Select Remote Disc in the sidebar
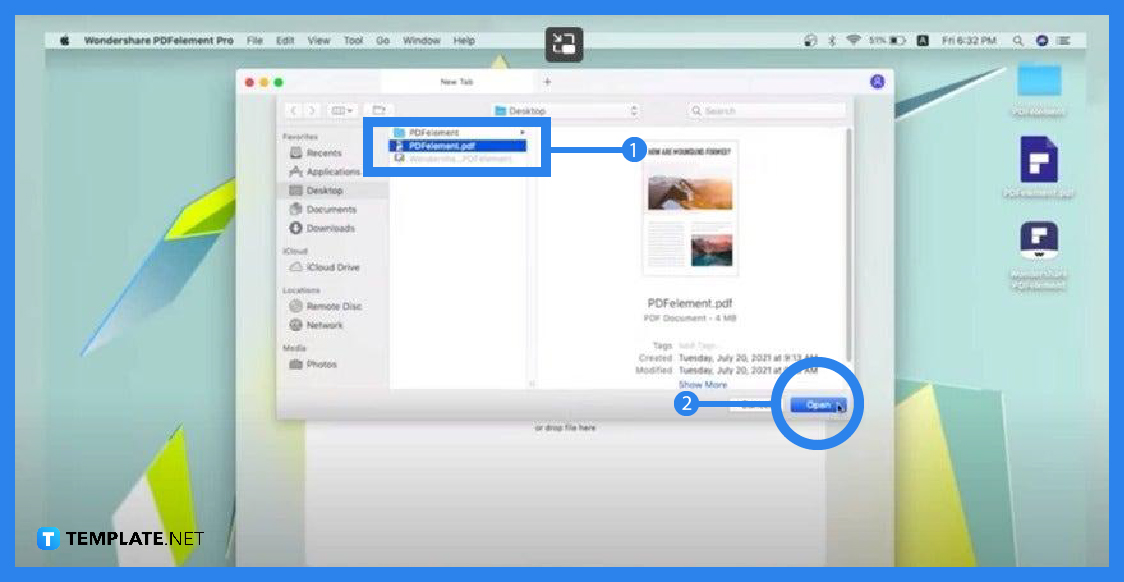This screenshot has height=582, width=1124. click(x=325, y=306)
